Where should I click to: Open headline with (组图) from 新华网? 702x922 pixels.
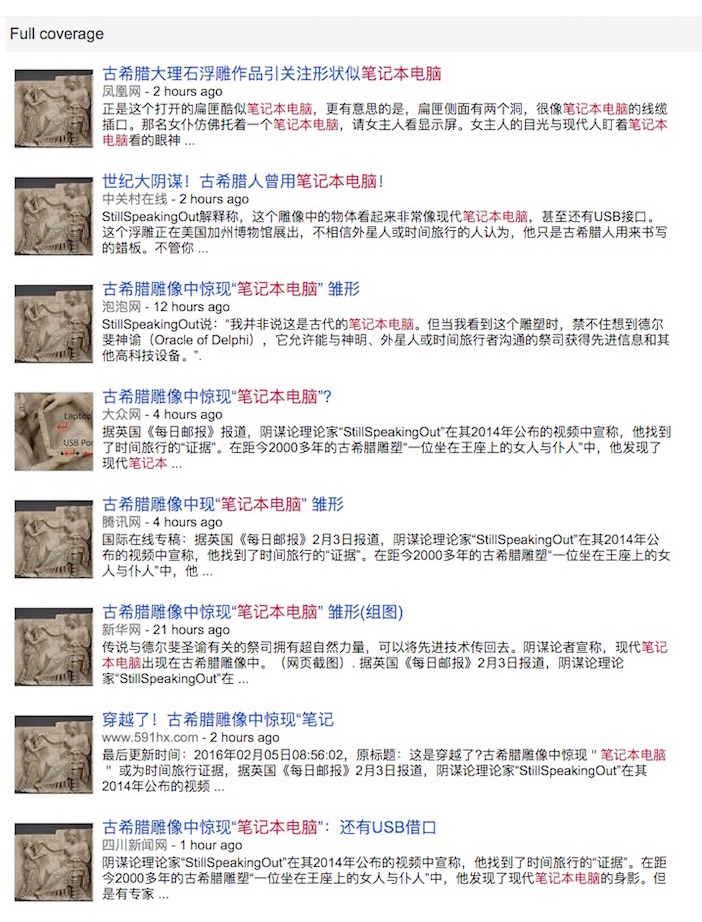coord(253,612)
